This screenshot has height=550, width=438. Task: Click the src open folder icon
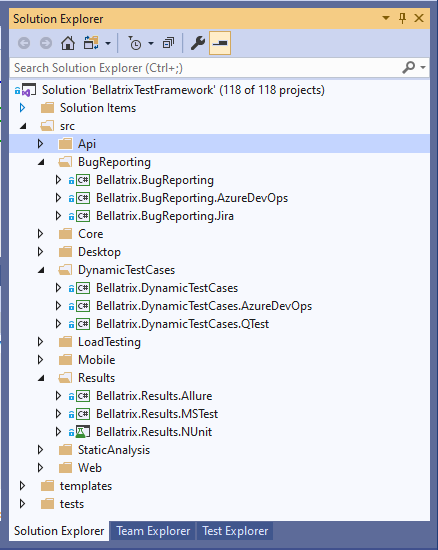(x=47, y=126)
